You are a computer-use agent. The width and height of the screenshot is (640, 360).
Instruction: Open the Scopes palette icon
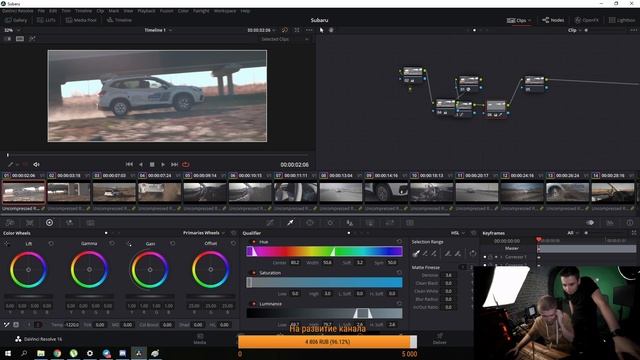click(610, 223)
